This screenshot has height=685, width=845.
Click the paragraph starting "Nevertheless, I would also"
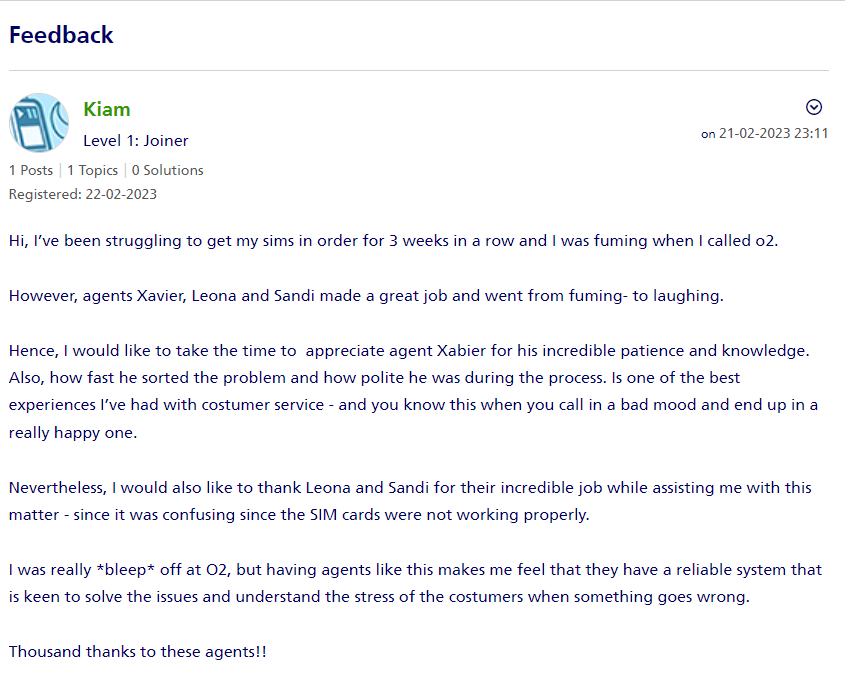tap(410, 488)
